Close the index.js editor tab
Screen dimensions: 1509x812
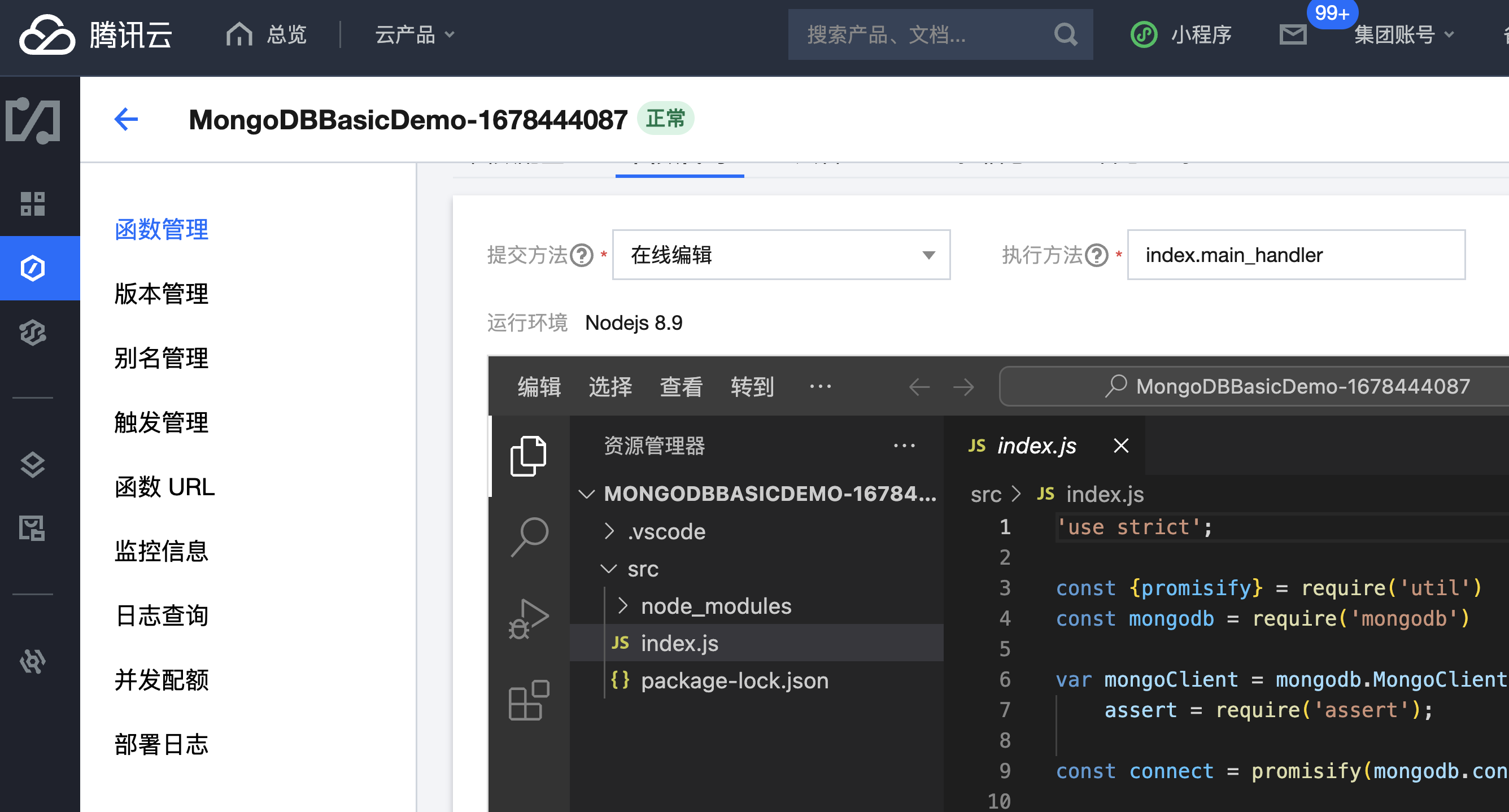click(x=1120, y=446)
